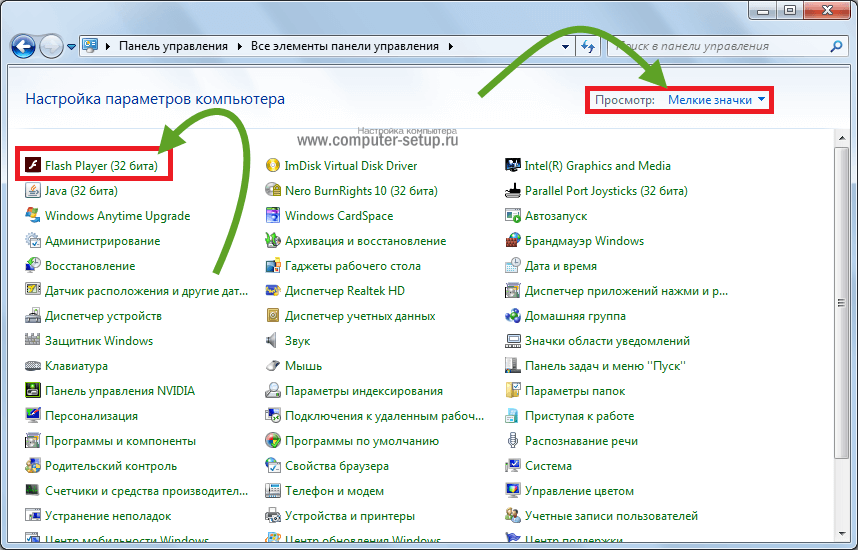Expand the Все элементы панели управления arrow
This screenshot has height=550, width=858.
(x=450, y=46)
